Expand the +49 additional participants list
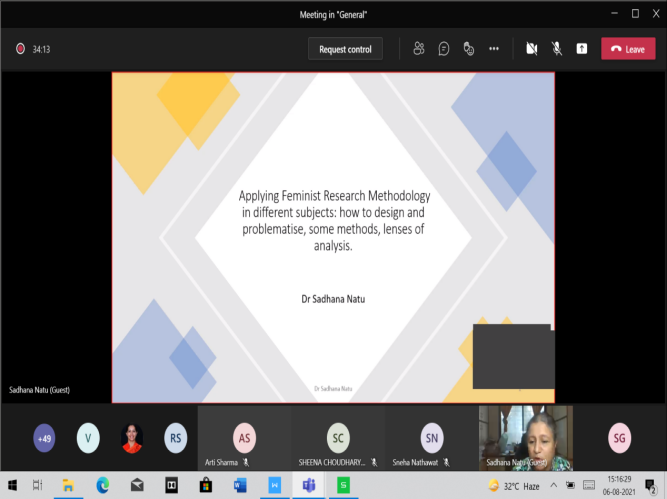The height and width of the screenshot is (499, 667). point(44,437)
